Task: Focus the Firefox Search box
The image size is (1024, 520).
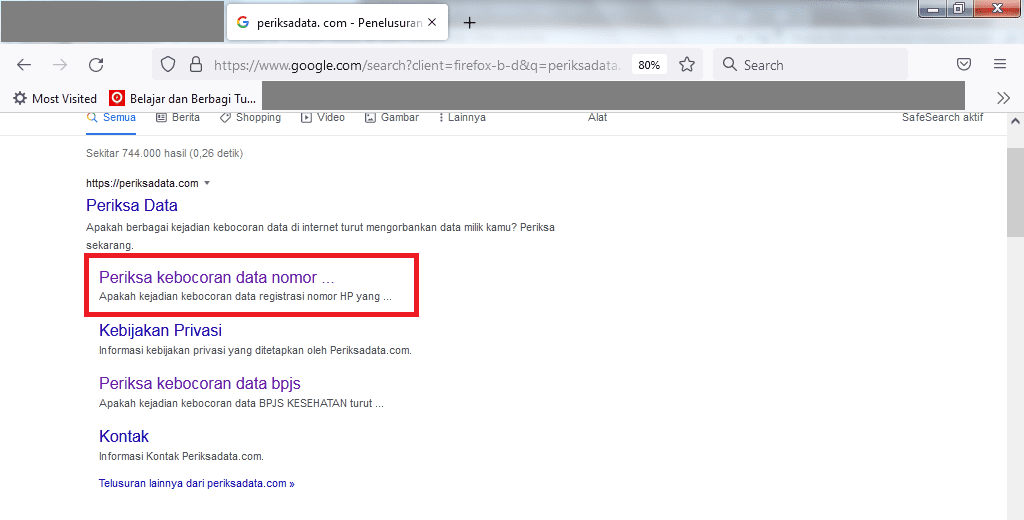Action: coord(810,65)
